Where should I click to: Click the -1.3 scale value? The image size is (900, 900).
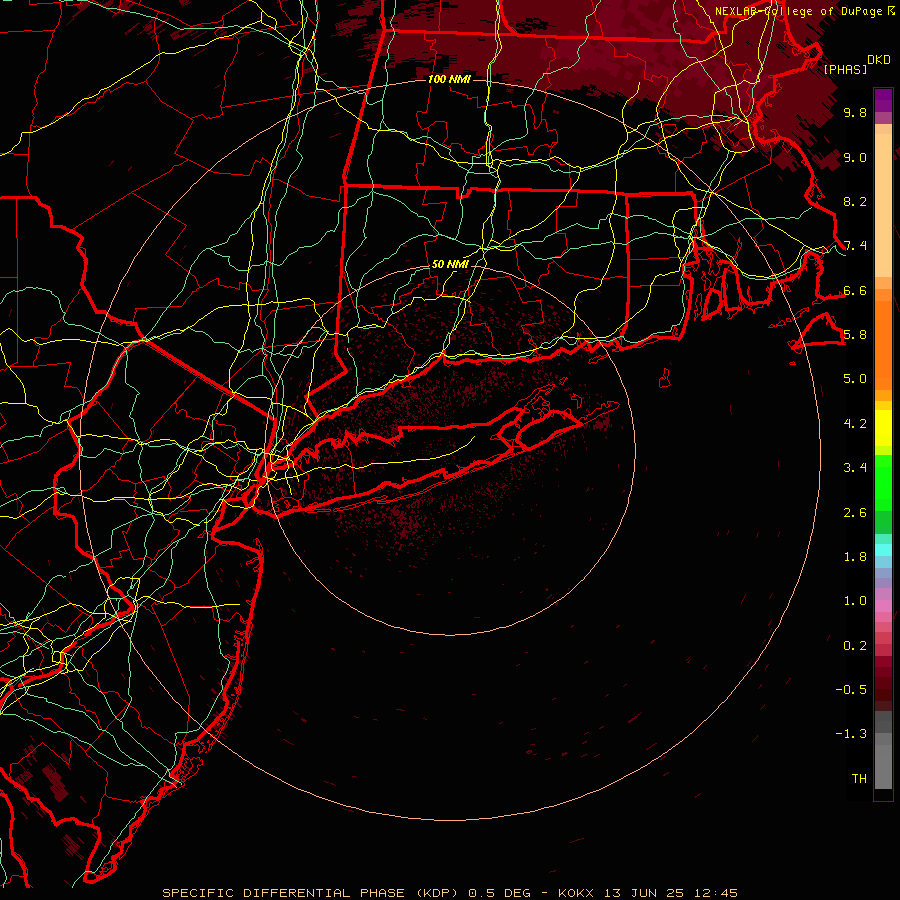click(851, 734)
